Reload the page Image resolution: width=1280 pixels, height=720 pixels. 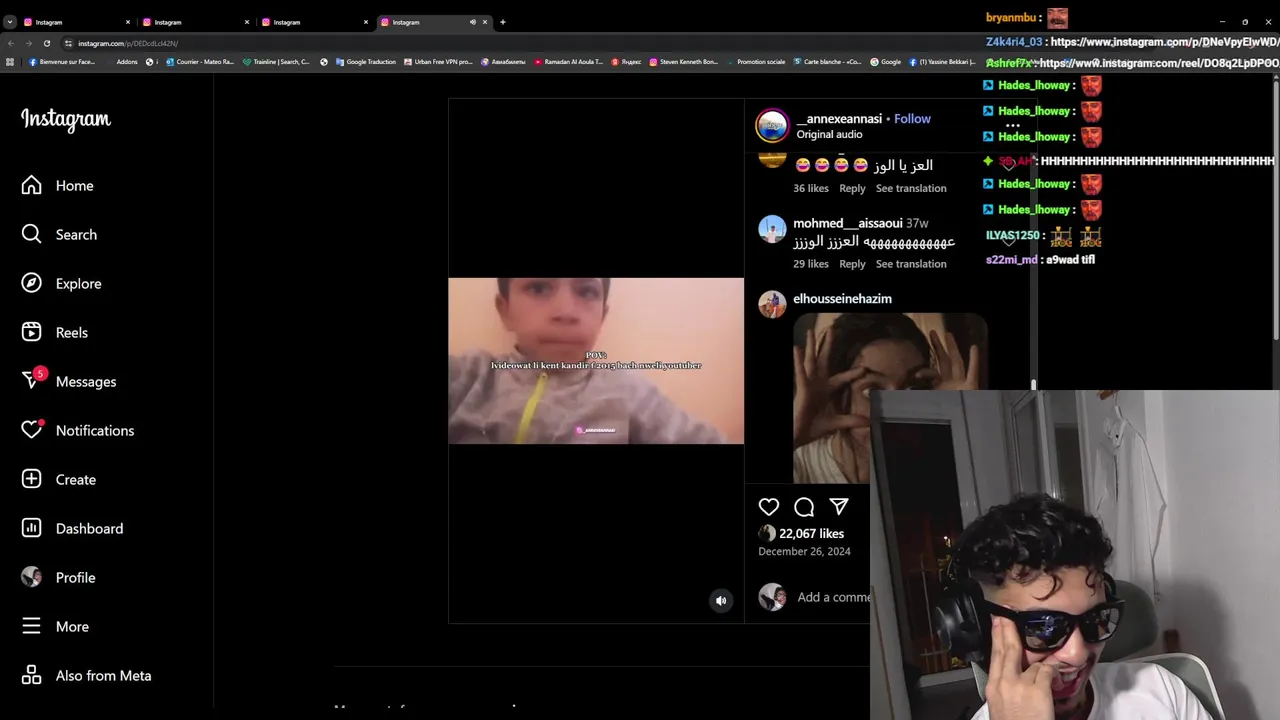click(x=47, y=43)
